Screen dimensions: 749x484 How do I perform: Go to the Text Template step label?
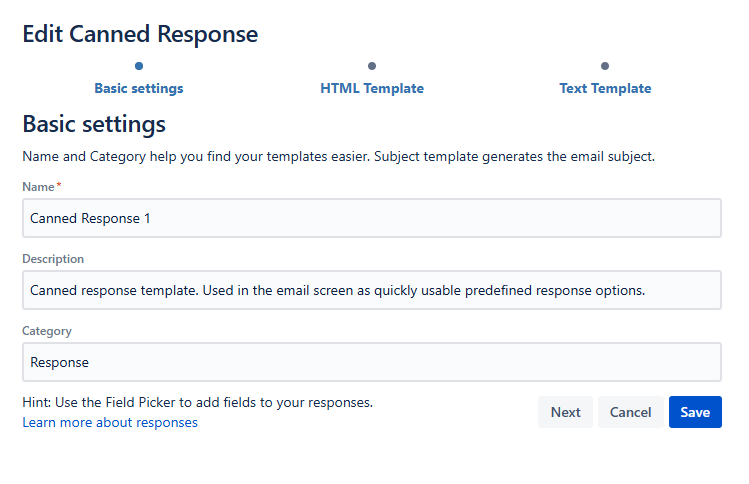[x=605, y=88]
